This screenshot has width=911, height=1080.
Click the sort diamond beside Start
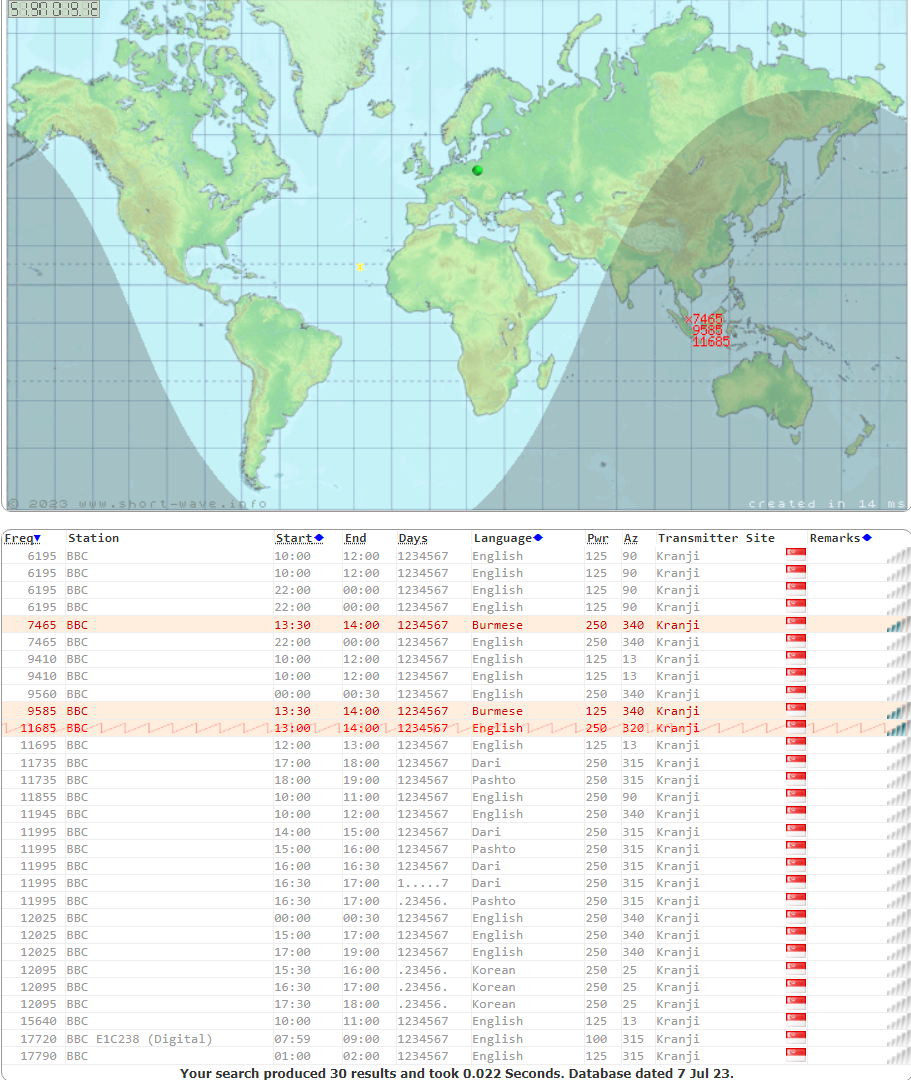[x=319, y=538]
